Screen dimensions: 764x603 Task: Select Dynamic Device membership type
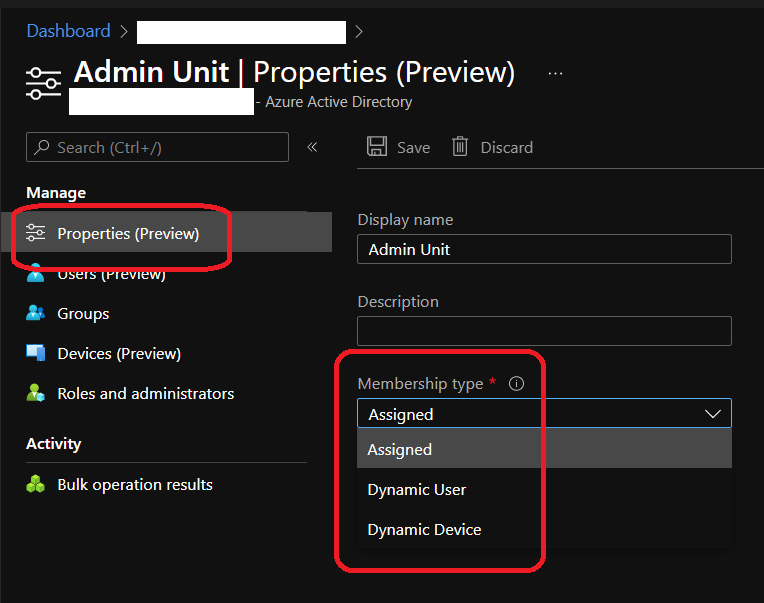point(424,530)
